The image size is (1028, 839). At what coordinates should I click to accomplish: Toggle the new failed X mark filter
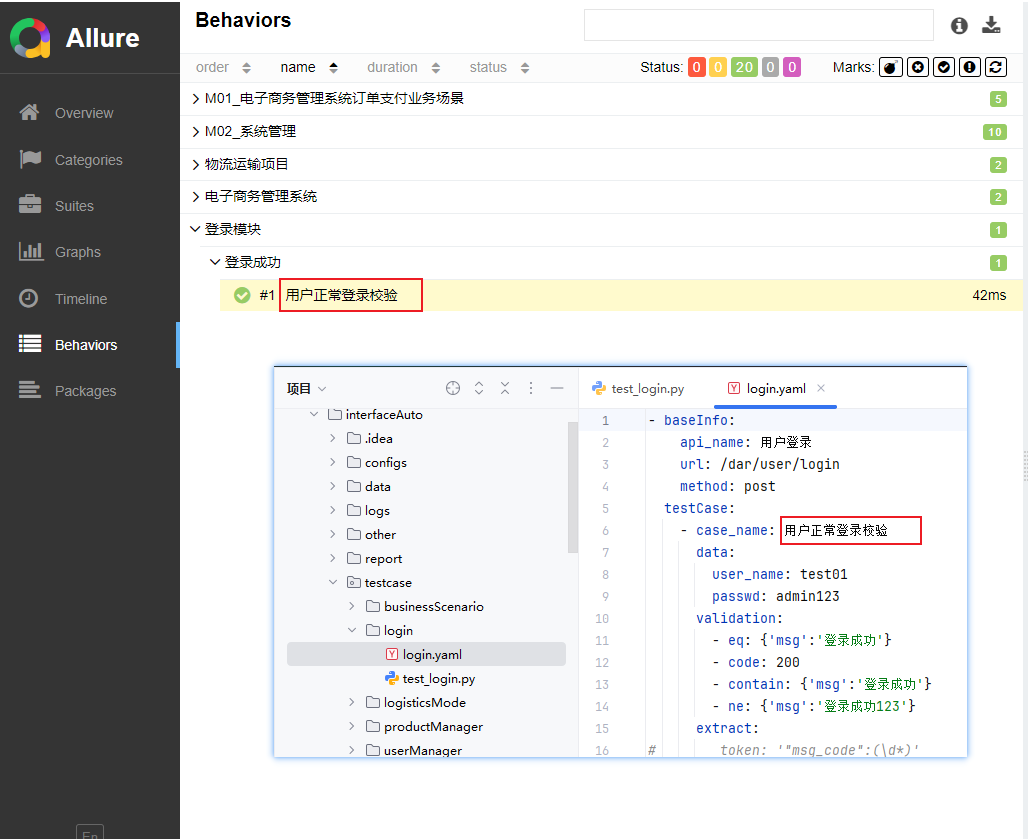[918, 68]
